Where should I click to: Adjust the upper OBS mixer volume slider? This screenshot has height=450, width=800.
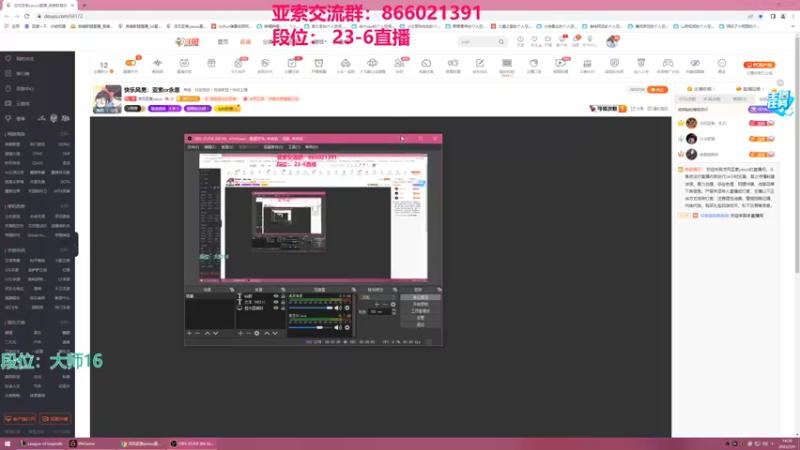[x=311, y=308]
